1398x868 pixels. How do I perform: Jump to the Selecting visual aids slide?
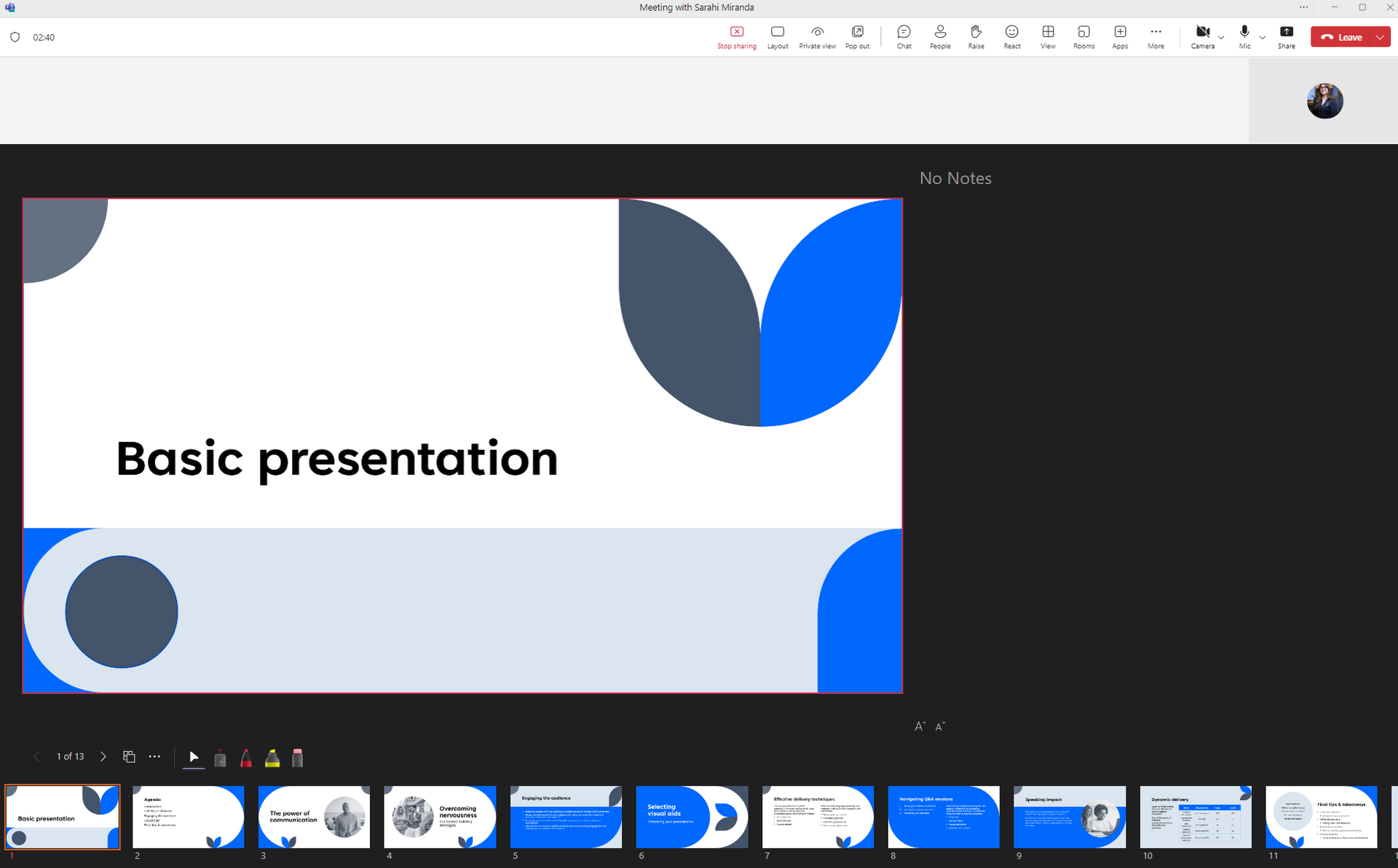click(692, 817)
